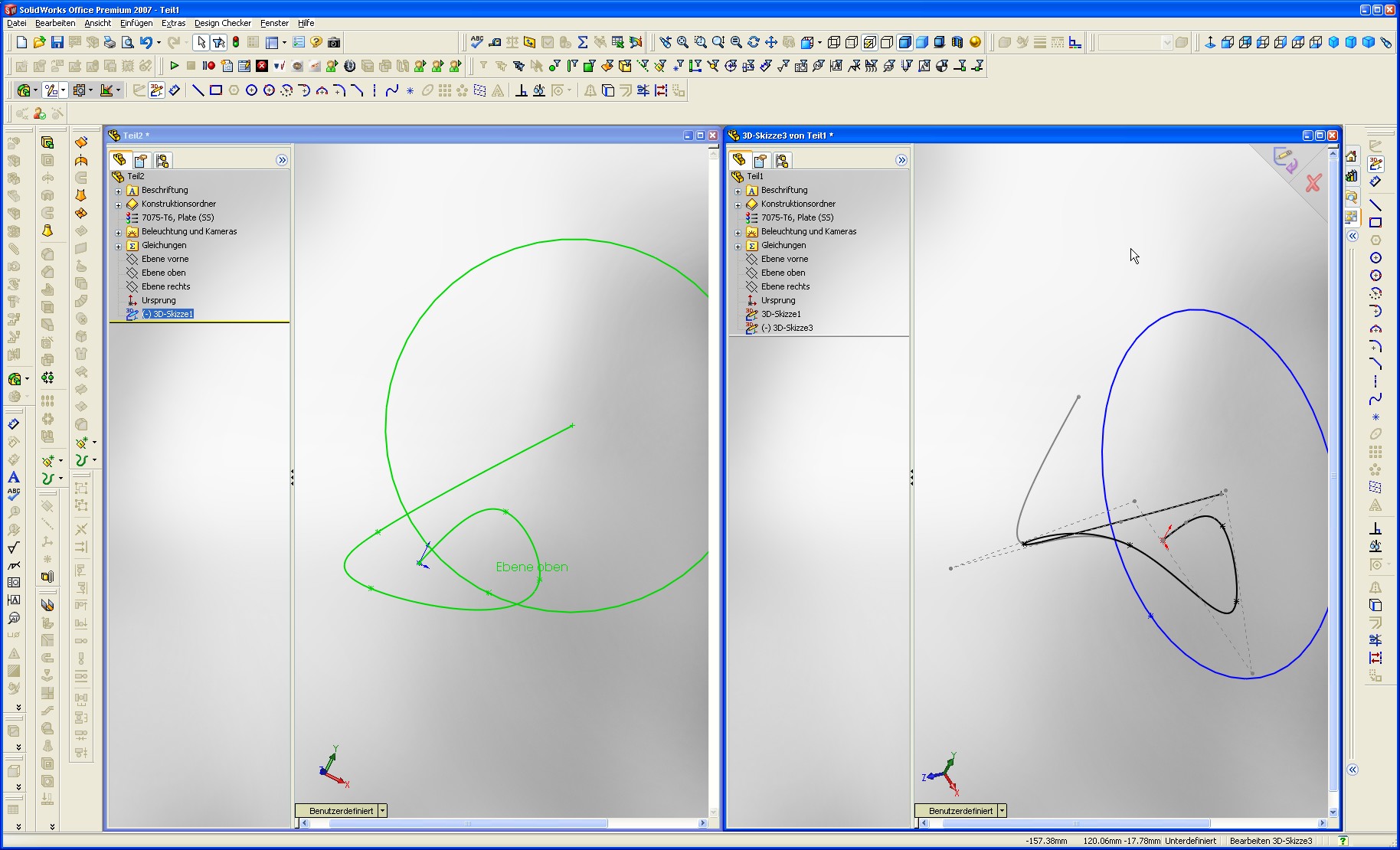Open the Benutzerdefiniert dropdown in the Teil2 window

click(382, 810)
